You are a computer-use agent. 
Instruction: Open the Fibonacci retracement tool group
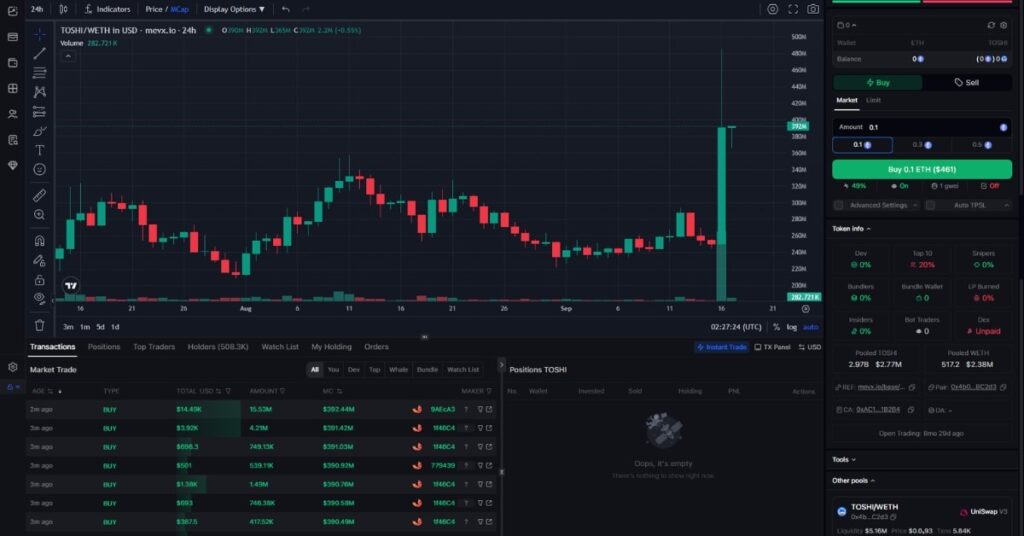click(x=39, y=72)
